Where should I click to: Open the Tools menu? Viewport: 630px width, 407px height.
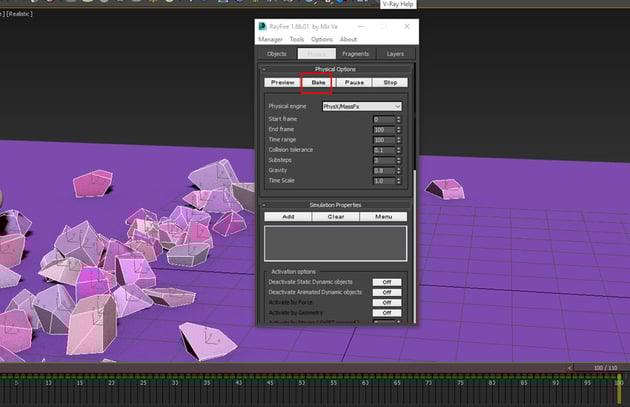[297, 39]
